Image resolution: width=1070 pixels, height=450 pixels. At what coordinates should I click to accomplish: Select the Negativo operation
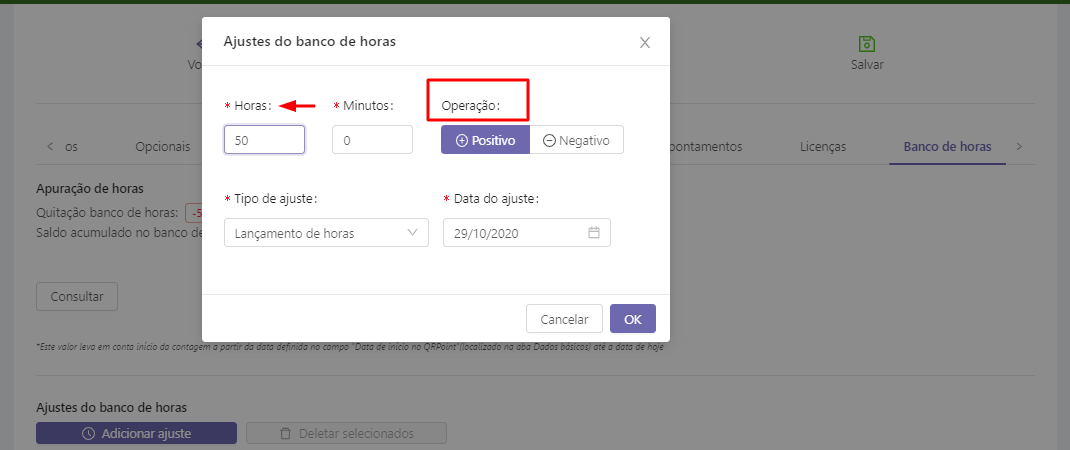(576, 141)
